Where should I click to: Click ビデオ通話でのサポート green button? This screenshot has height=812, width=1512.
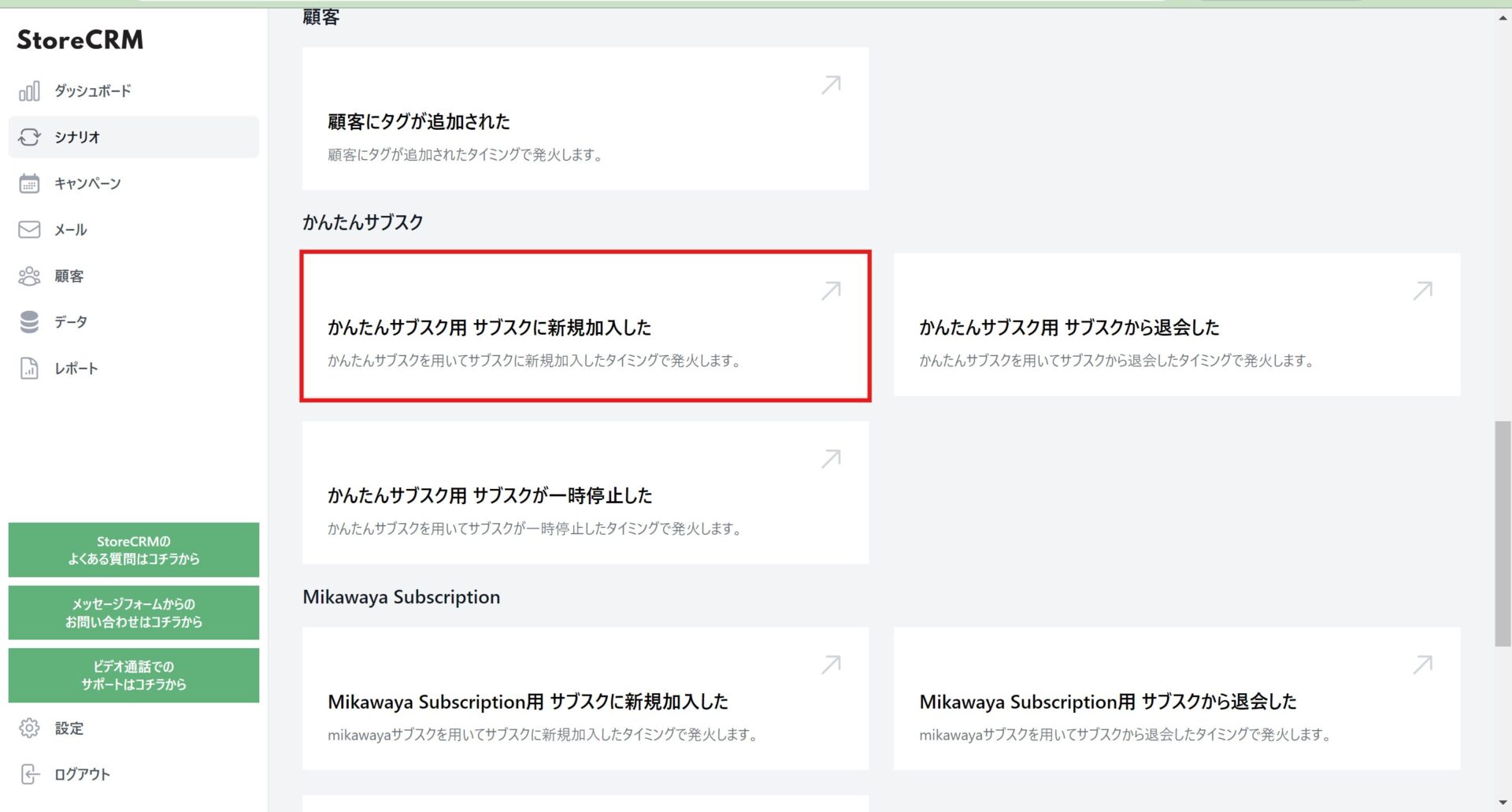click(134, 675)
